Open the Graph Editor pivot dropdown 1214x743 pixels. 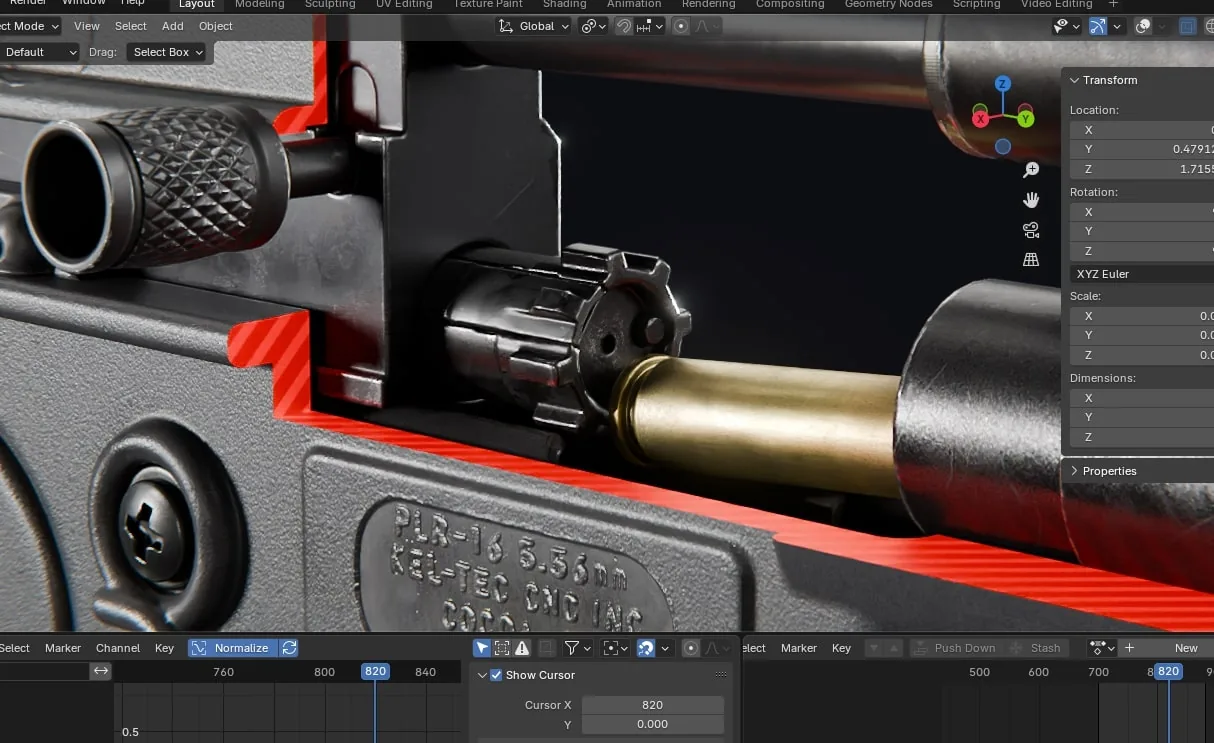(615, 648)
